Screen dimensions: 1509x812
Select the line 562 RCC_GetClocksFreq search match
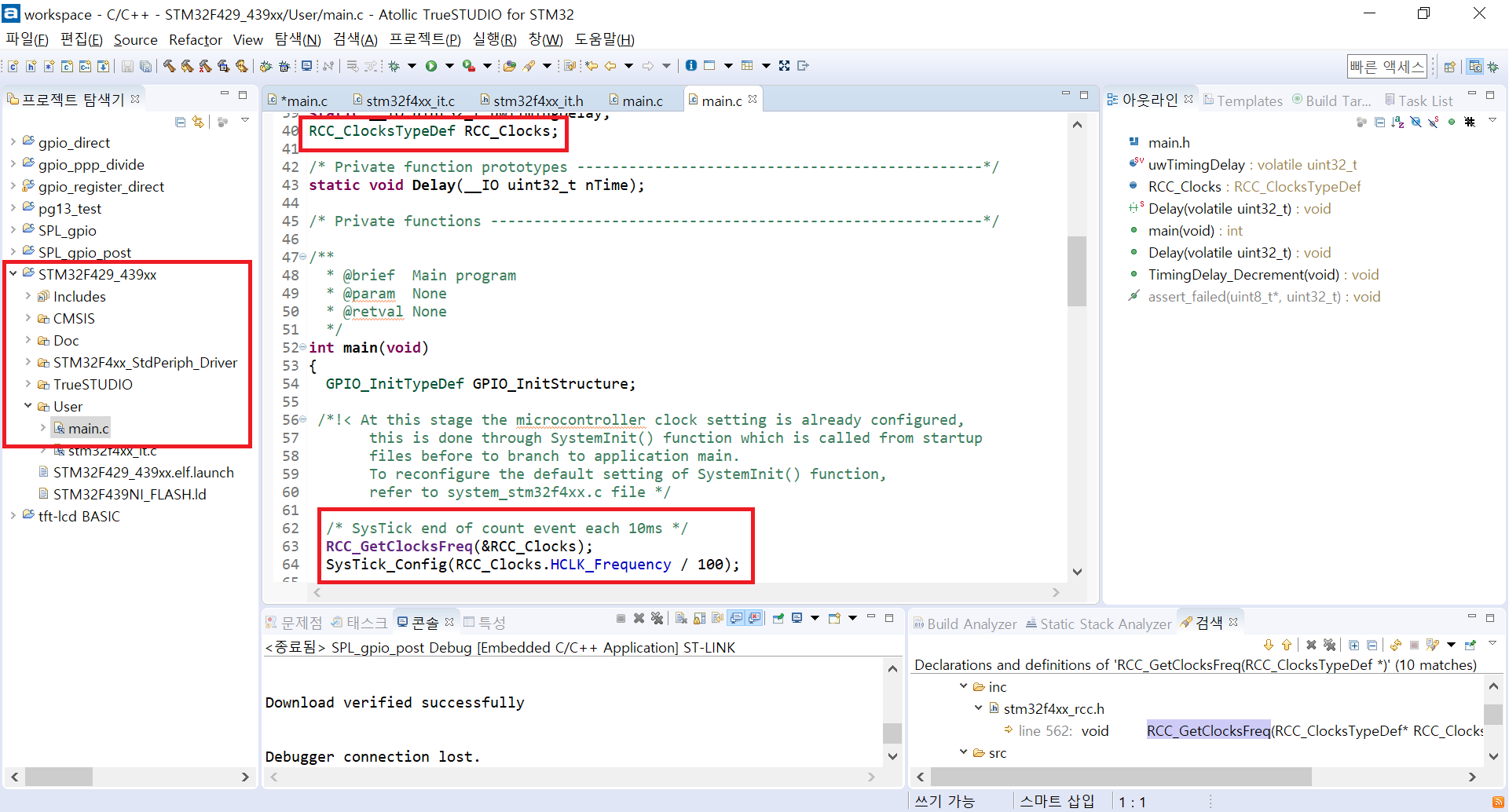1243,731
